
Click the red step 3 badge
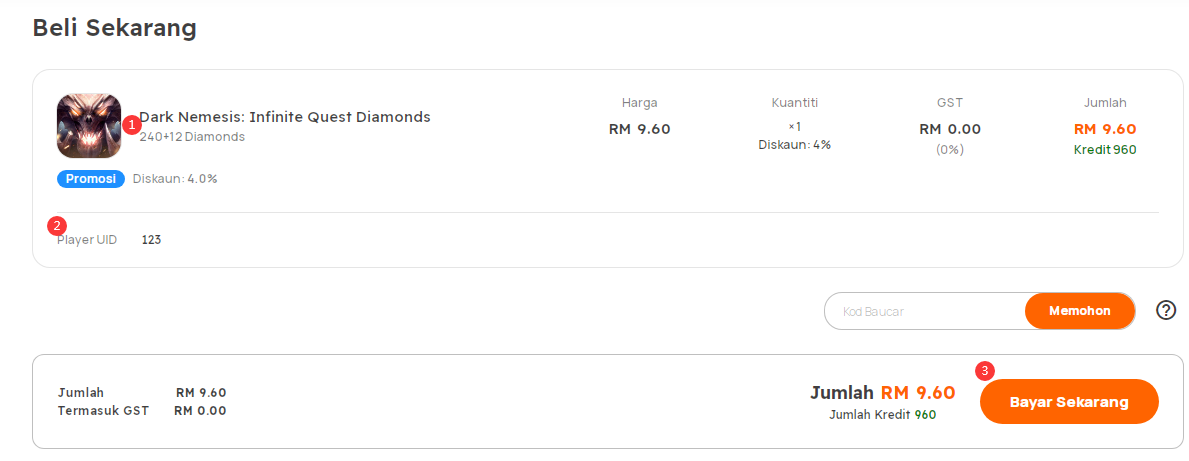984,371
